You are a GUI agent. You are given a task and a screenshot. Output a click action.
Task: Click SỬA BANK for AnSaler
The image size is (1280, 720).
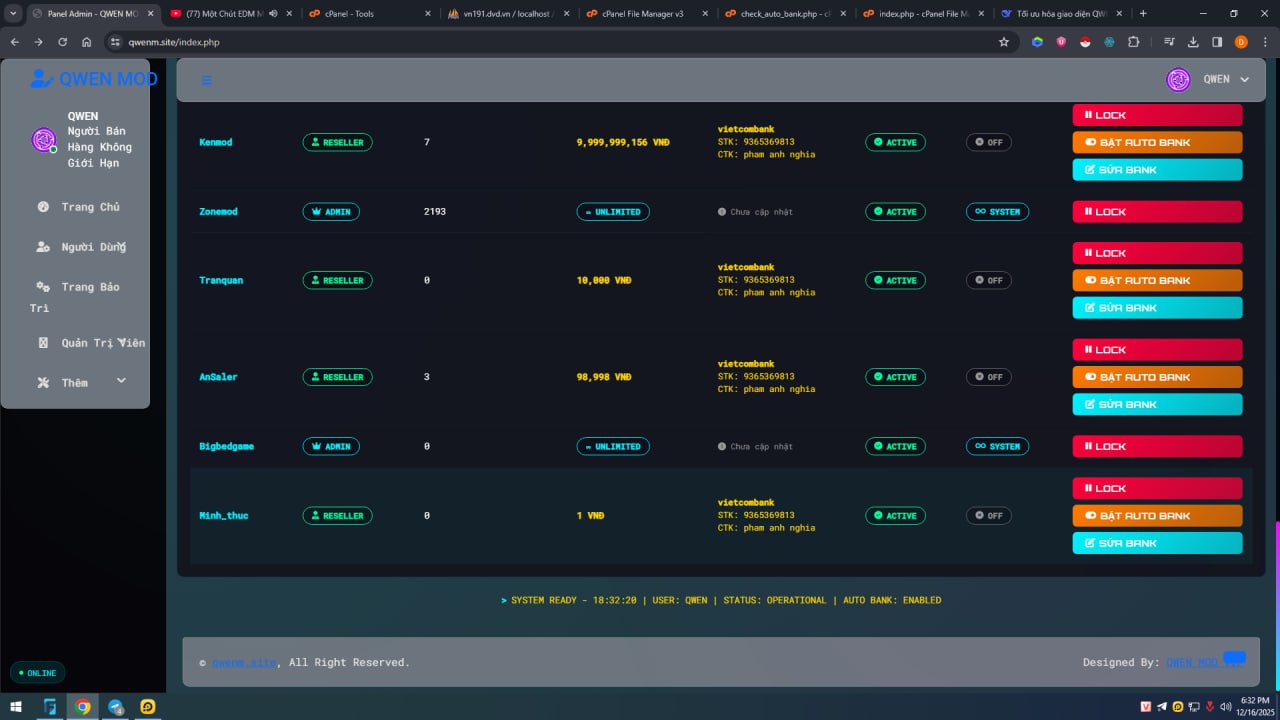click(x=1157, y=404)
